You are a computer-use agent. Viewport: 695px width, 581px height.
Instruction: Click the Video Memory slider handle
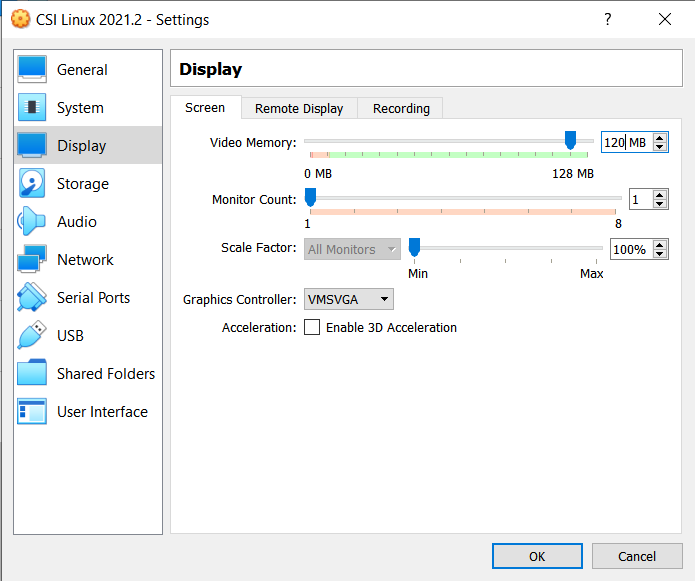(x=570, y=140)
